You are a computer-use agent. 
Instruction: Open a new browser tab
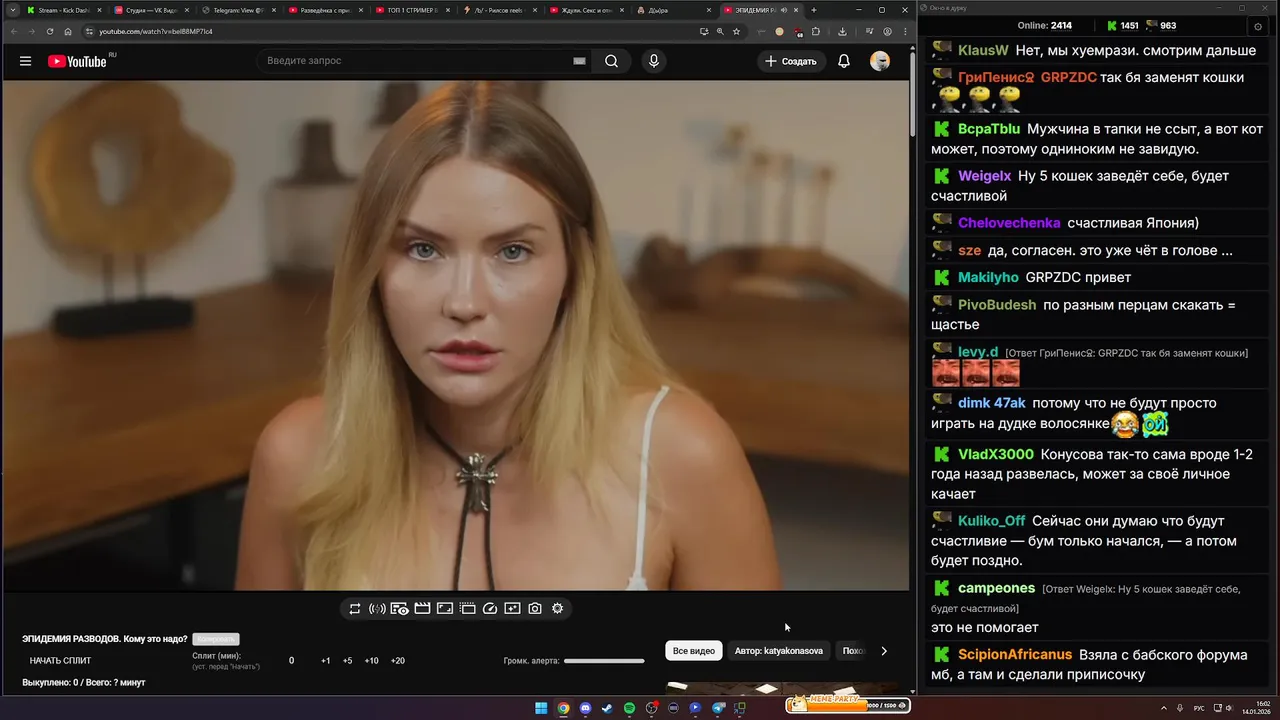pos(814,10)
